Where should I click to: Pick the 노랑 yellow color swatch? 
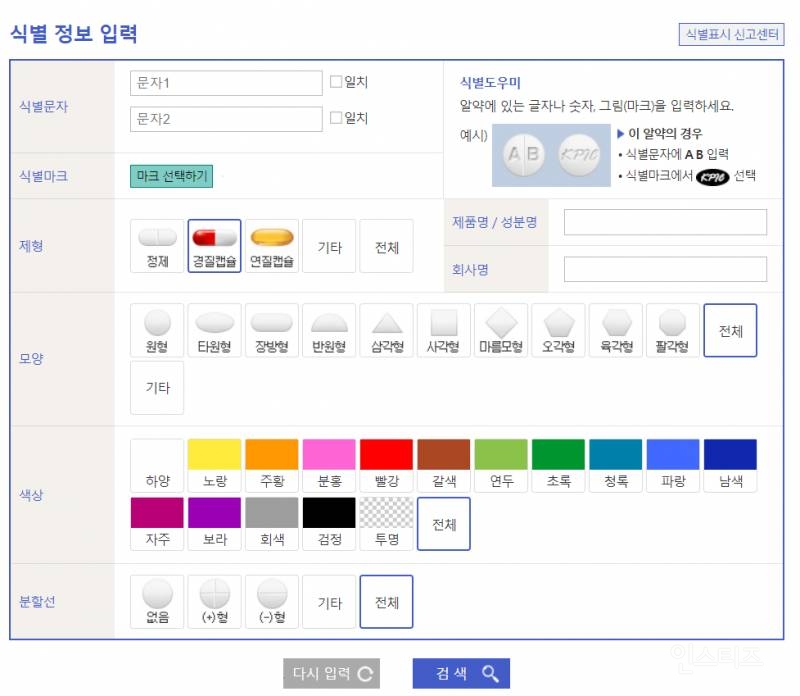click(x=214, y=465)
